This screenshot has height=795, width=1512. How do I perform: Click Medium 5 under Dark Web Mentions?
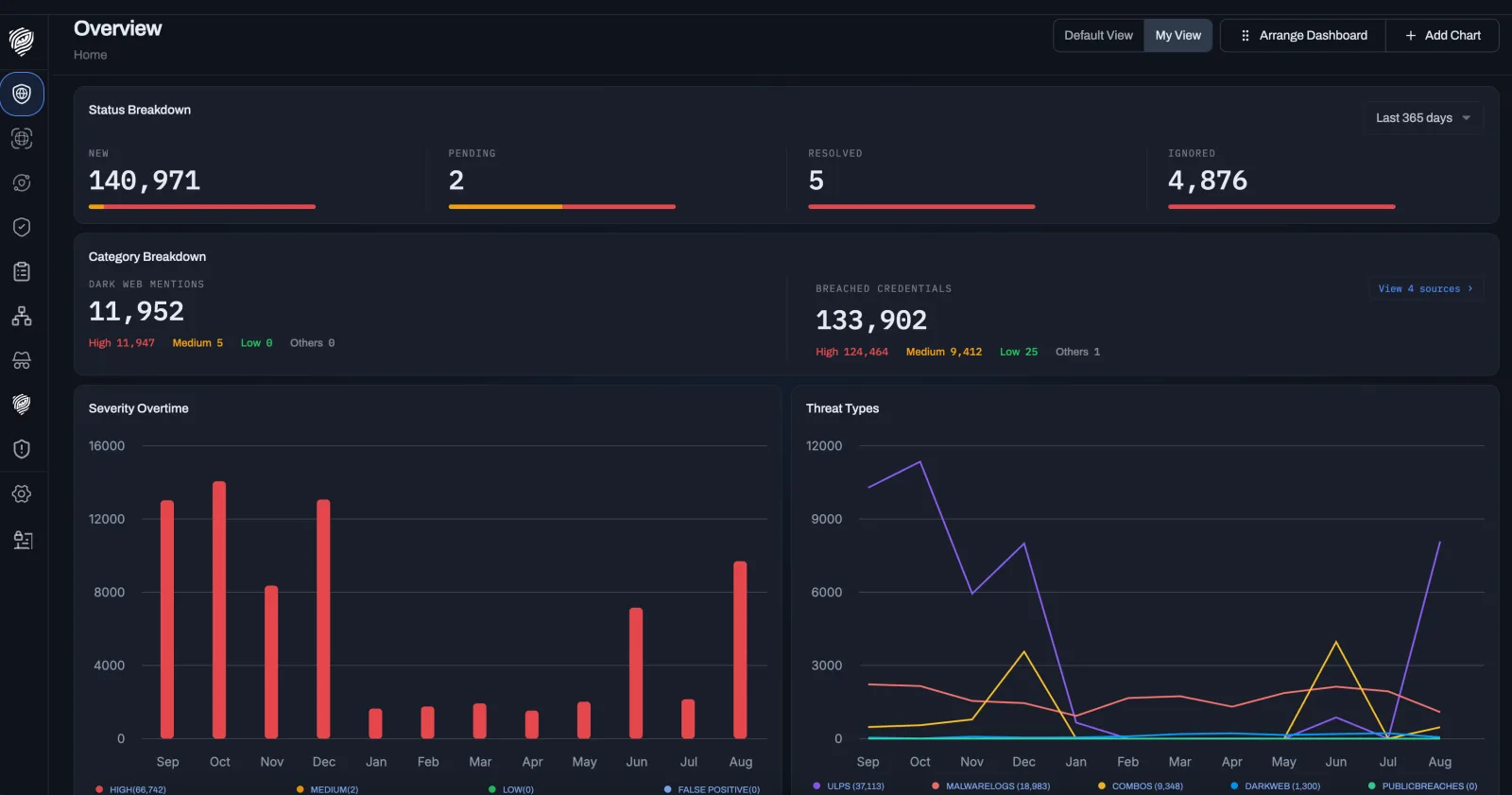198,343
